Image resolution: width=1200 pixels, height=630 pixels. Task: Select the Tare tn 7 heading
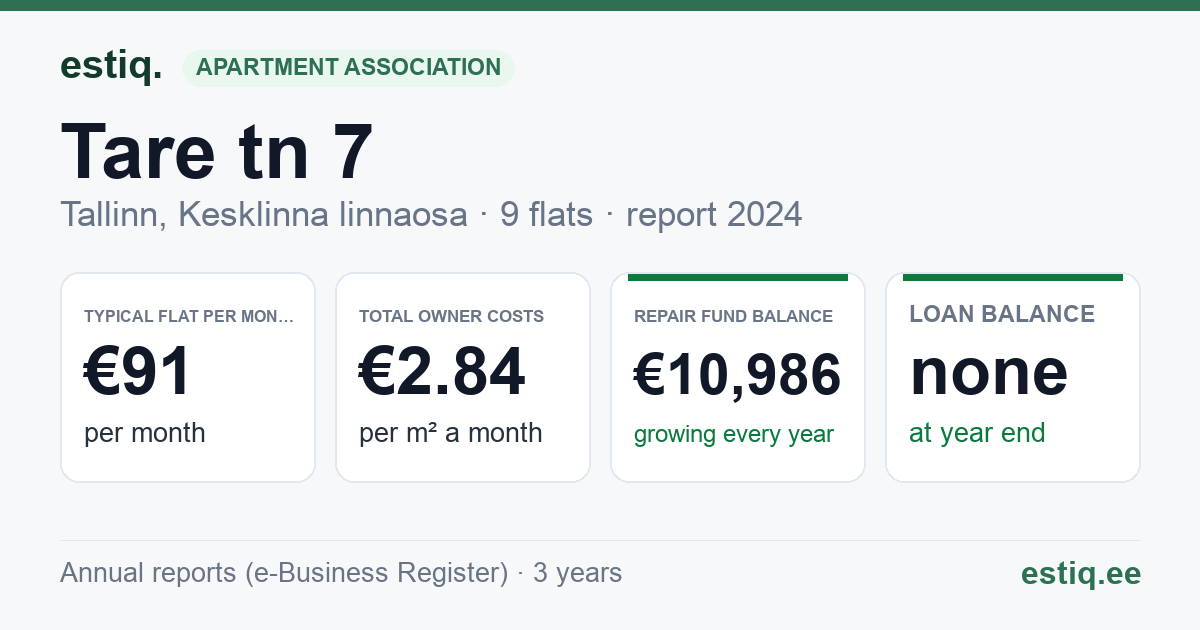point(217,152)
